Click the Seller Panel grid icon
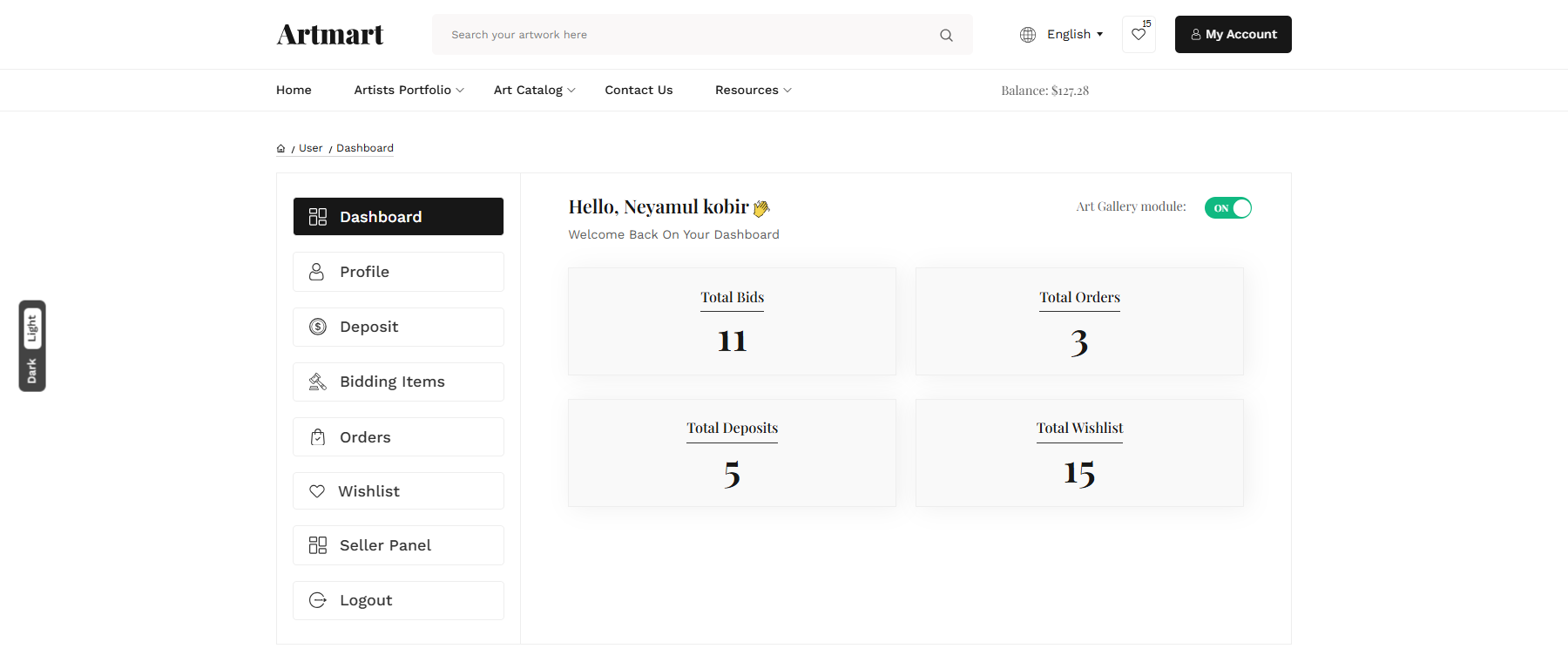The image size is (1568, 662). click(318, 545)
